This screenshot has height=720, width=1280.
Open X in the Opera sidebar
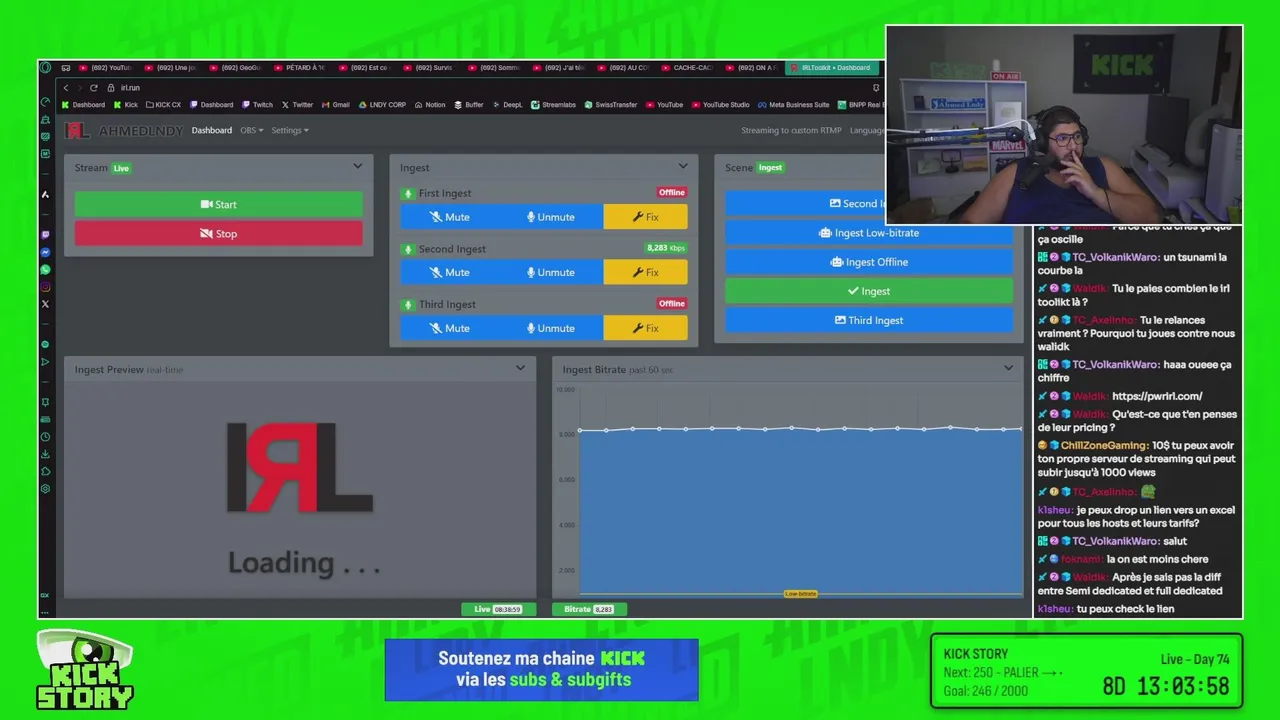click(x=45, y=304)
